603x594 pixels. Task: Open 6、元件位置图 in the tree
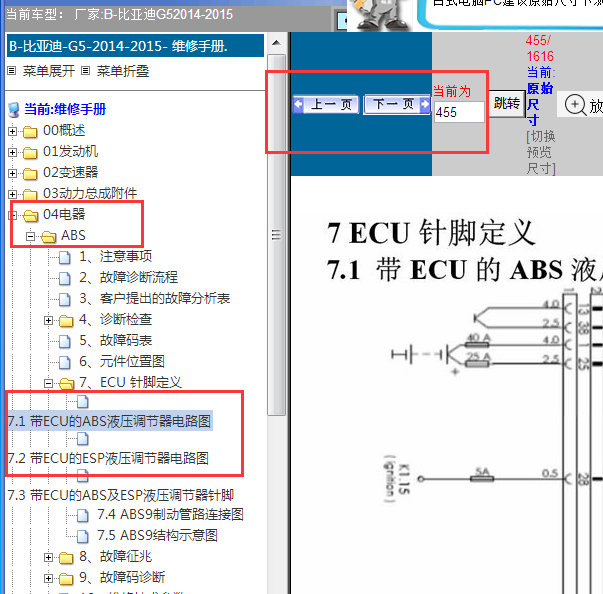[122, 361]
